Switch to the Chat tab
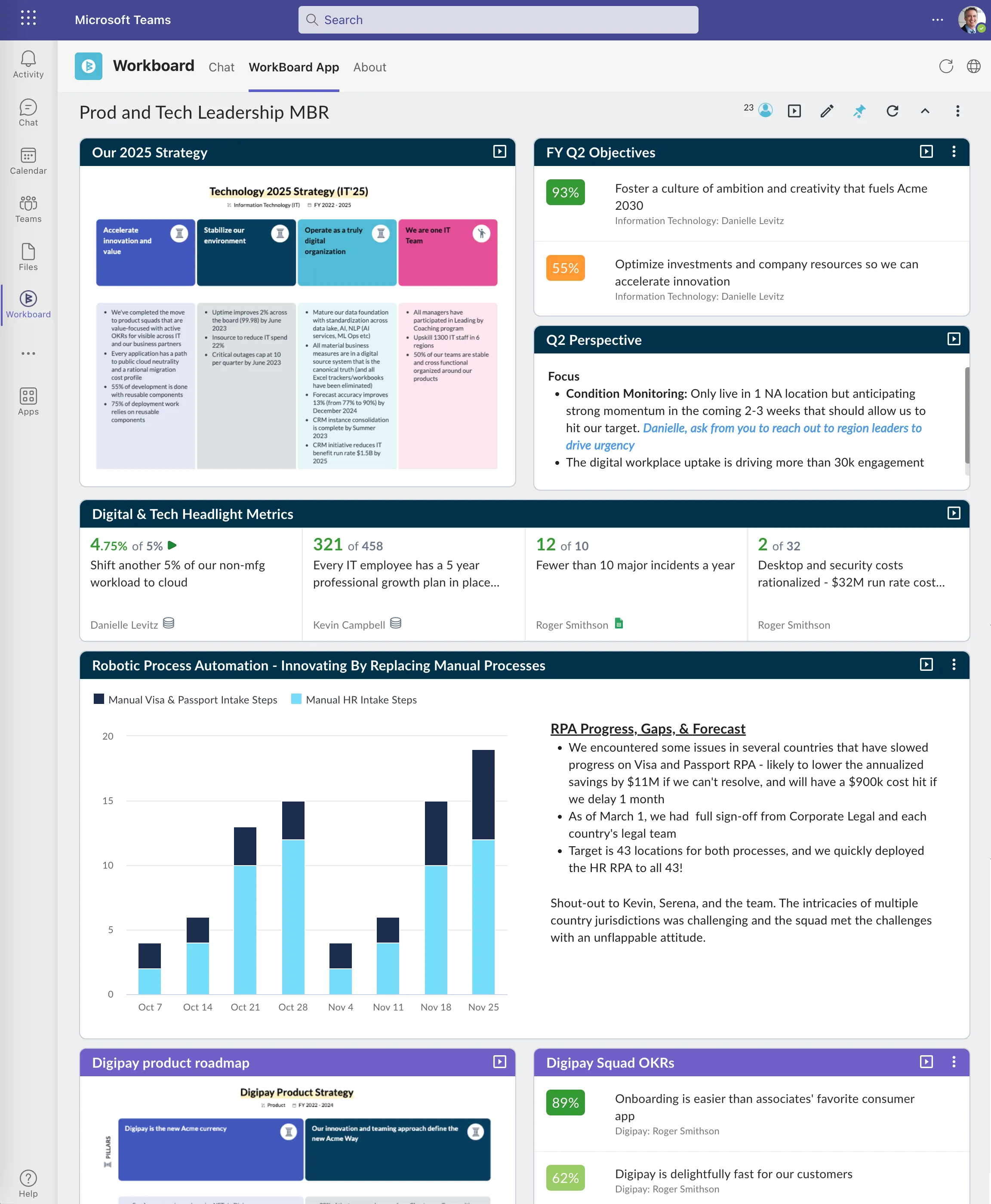The image size is (991, 1204). (221, 68)
